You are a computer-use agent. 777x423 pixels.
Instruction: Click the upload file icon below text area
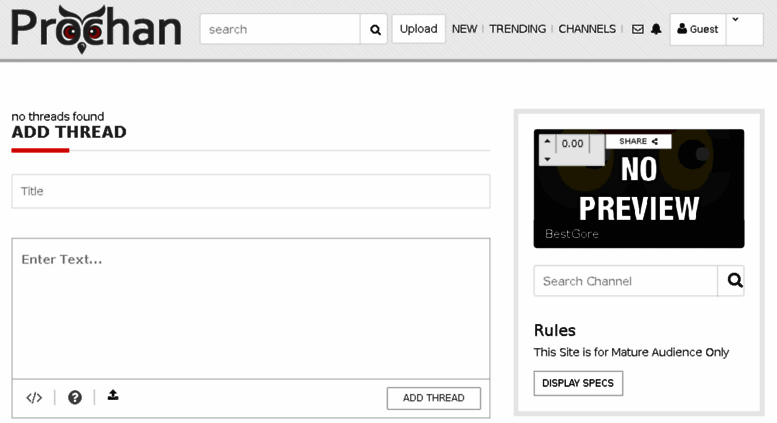pos(113,396)
